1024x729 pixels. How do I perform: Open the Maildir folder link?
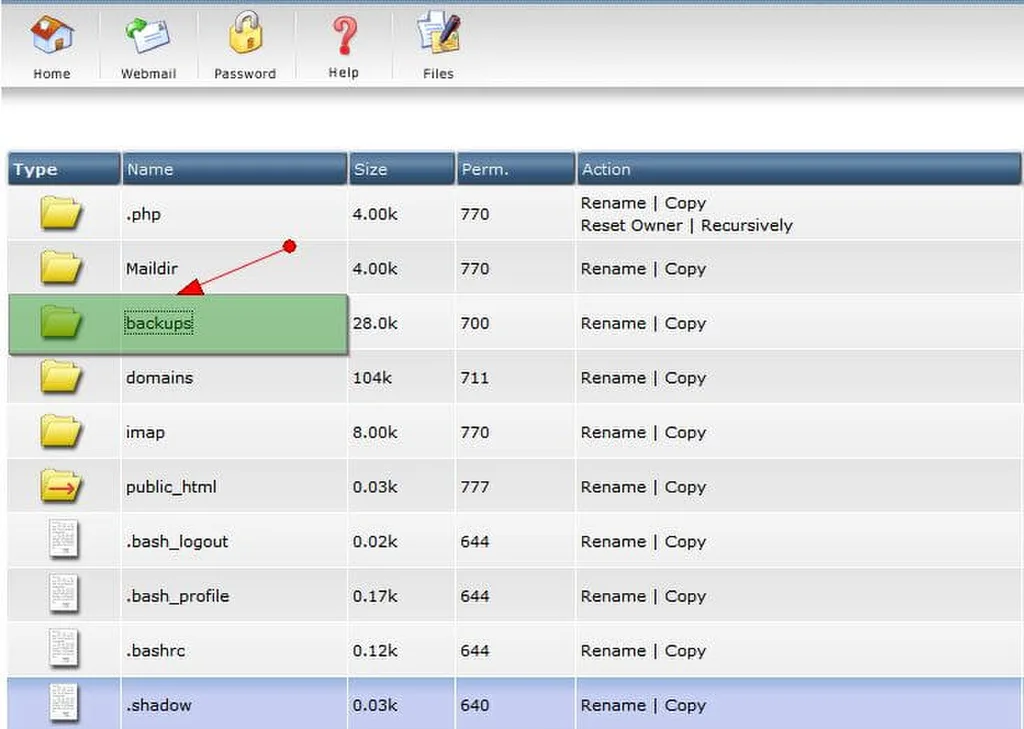(152, 268)
